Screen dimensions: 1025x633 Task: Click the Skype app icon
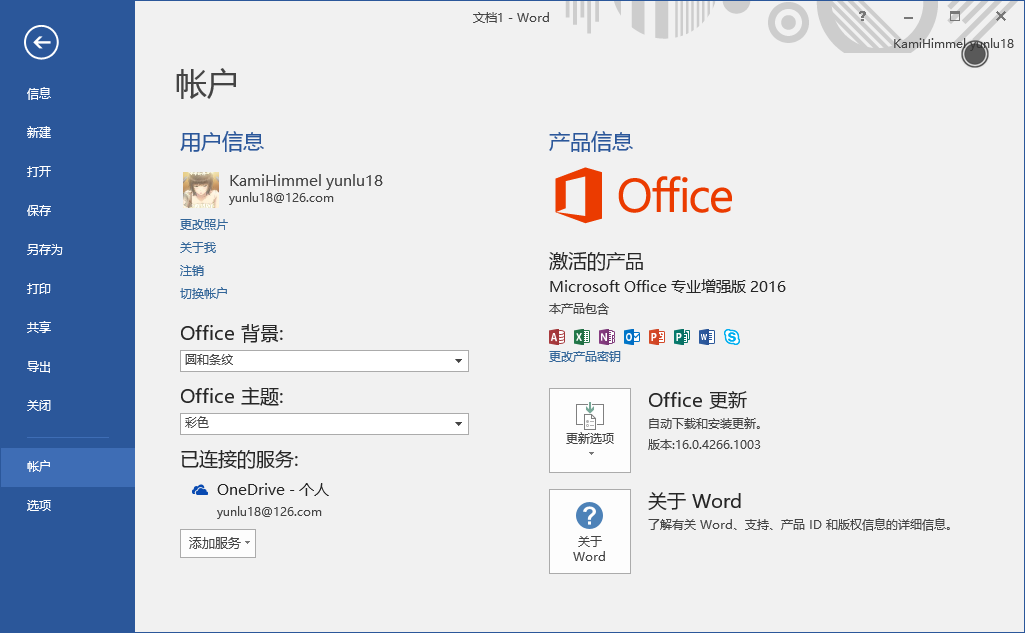(x=732, y=337)
